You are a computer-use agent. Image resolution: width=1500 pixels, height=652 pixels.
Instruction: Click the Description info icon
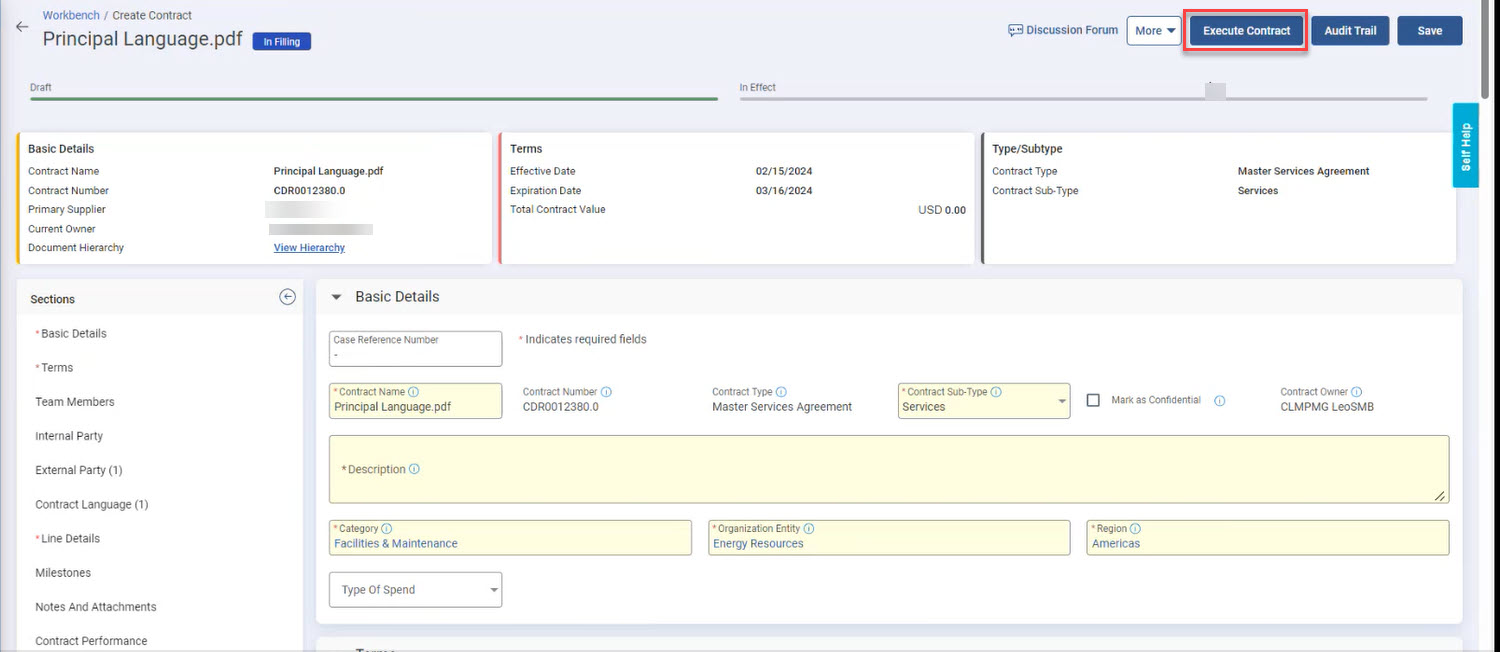[x=414, y=469]
